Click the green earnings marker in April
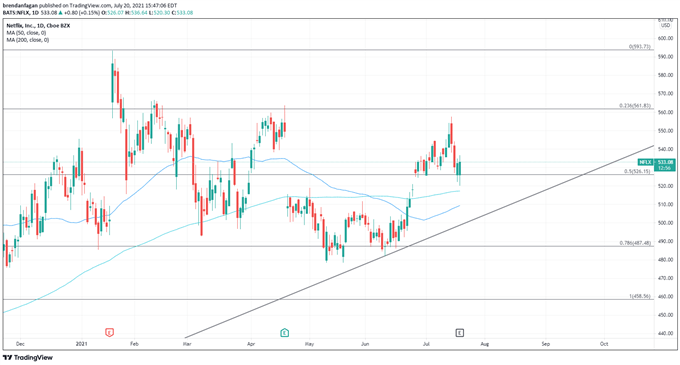 (x=284, y=333)
